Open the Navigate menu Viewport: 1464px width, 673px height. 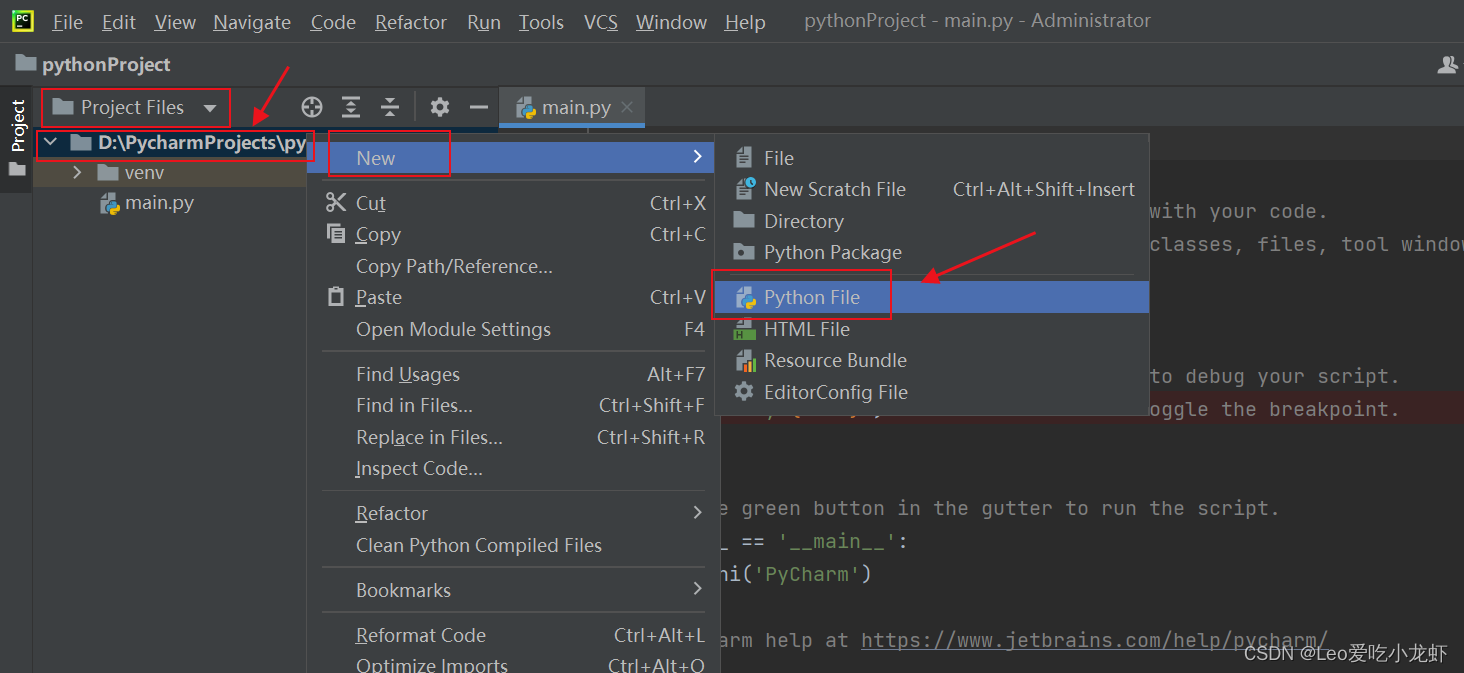tap(252, 22)
